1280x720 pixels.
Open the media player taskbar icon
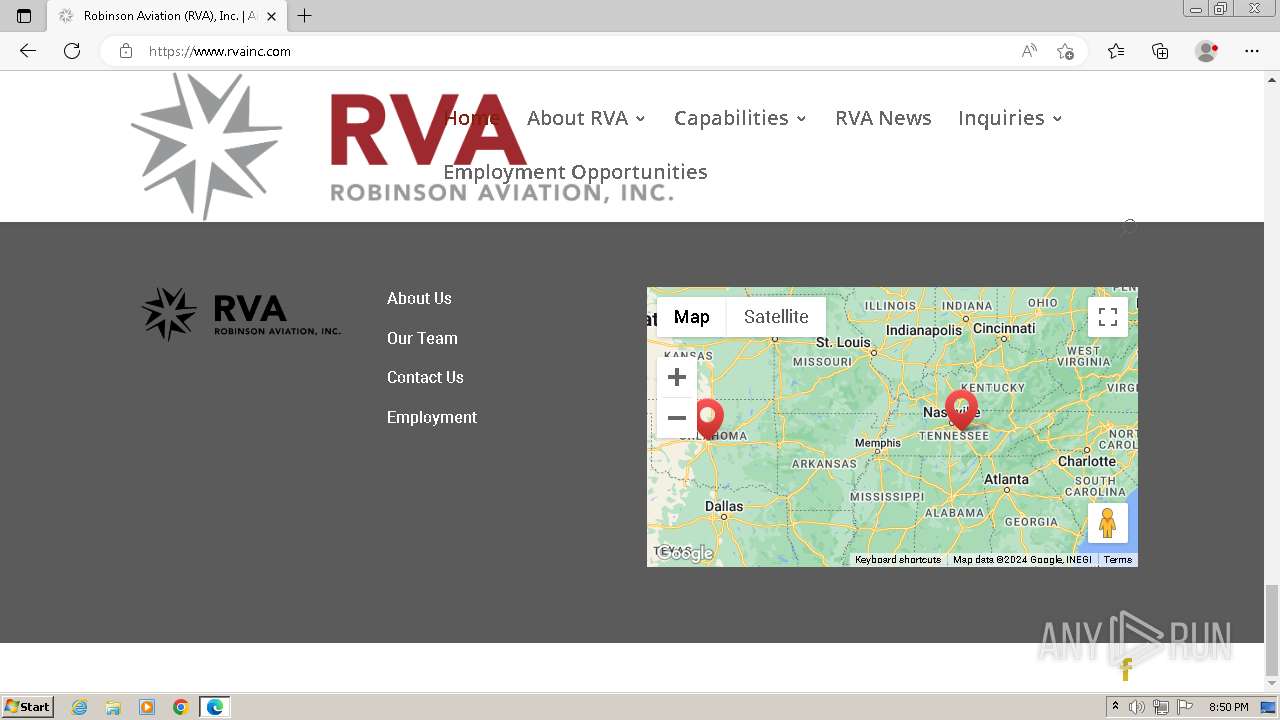(x=147, y=707)
